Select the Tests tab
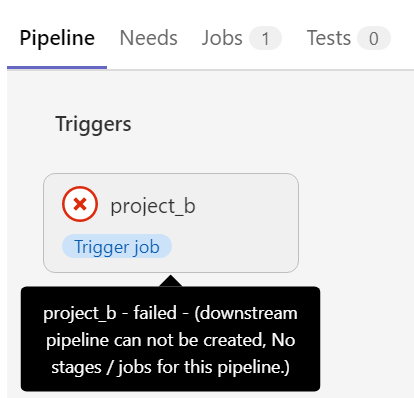Image resolution: width=414 pixels, height=398 pixels. pyautogui.click(x=348, y=38)
